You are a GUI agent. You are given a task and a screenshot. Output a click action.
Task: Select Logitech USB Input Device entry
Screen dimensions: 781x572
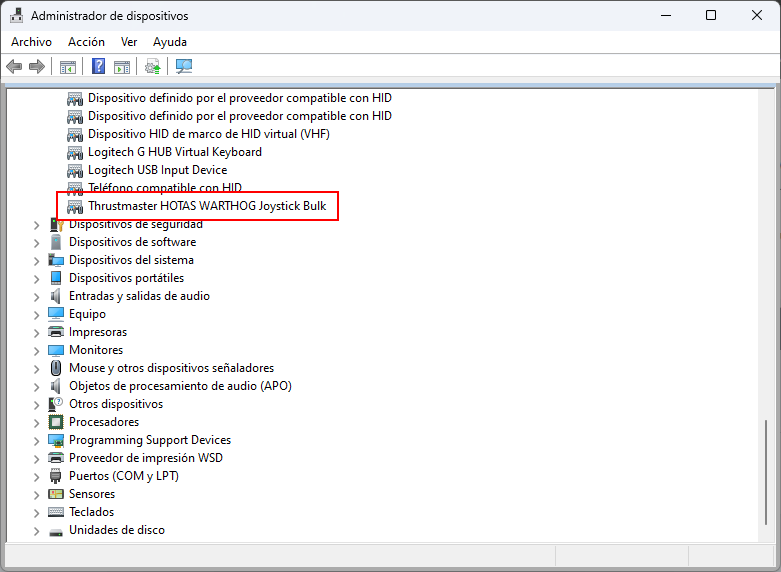click(x=157, y=170)
